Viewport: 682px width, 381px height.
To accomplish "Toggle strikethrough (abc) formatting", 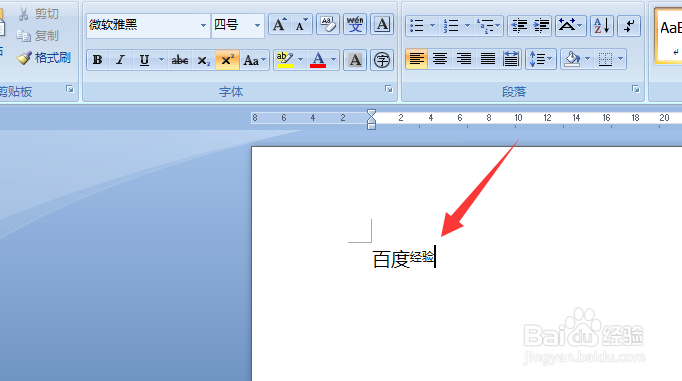I will coord(180,60).
